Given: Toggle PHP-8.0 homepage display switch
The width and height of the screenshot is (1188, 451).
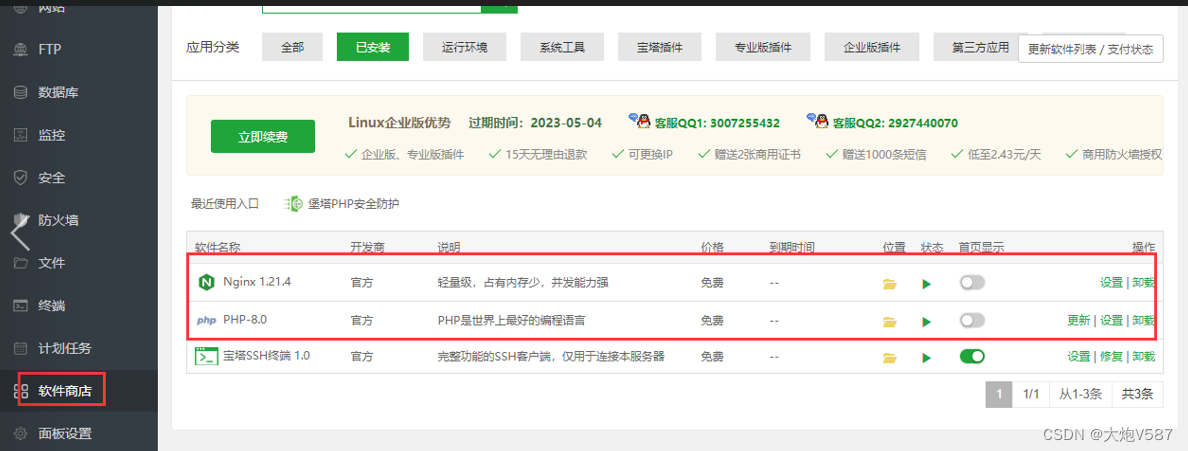Looking at the screenshot, I should point(972,321).
